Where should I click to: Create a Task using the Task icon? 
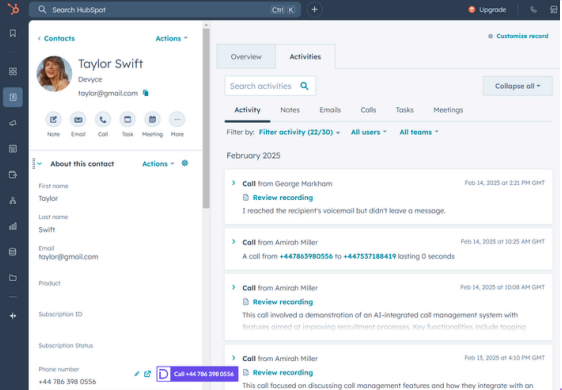[128, 120]
